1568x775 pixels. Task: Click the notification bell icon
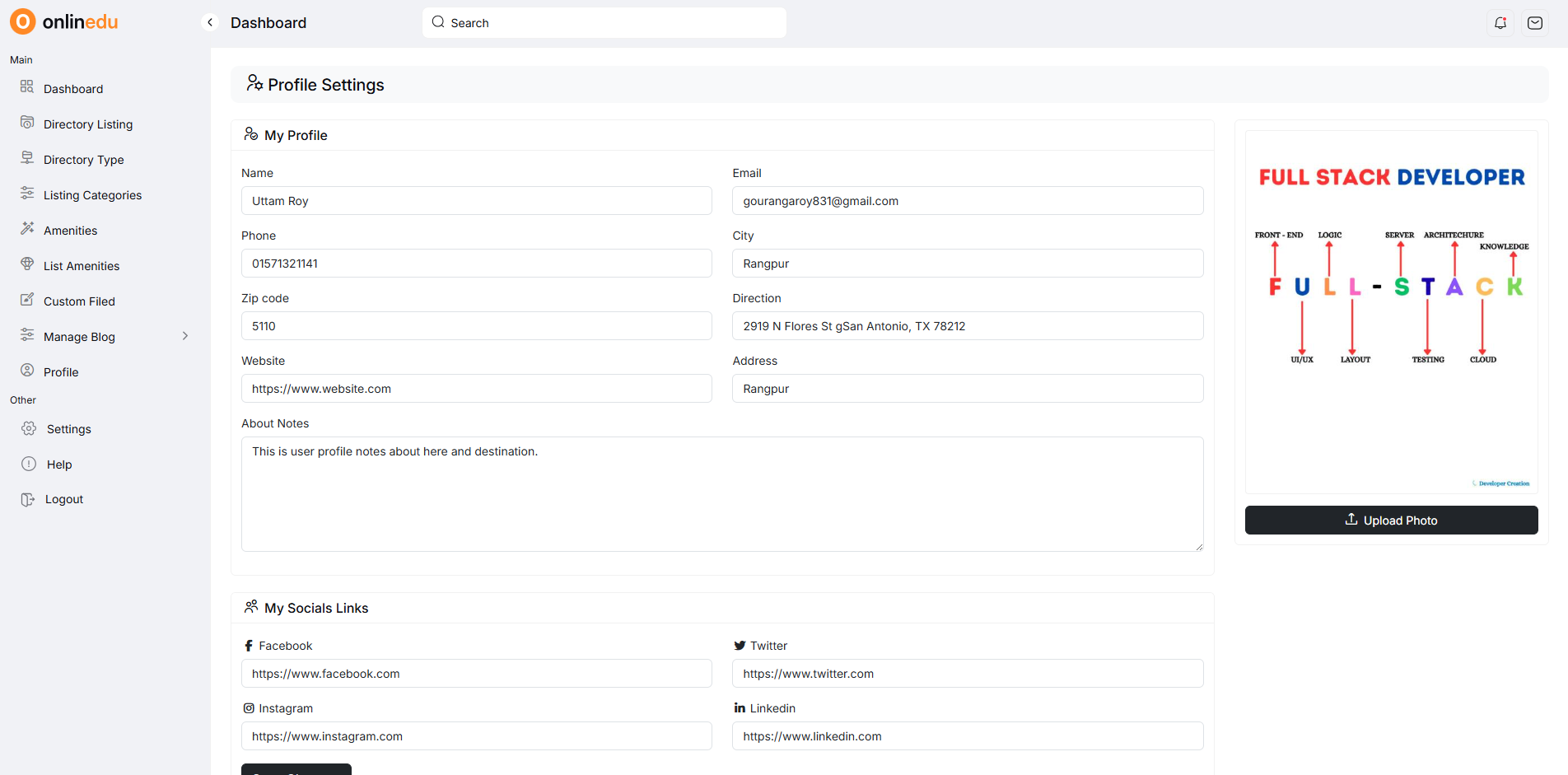(x=1500, y=23)
